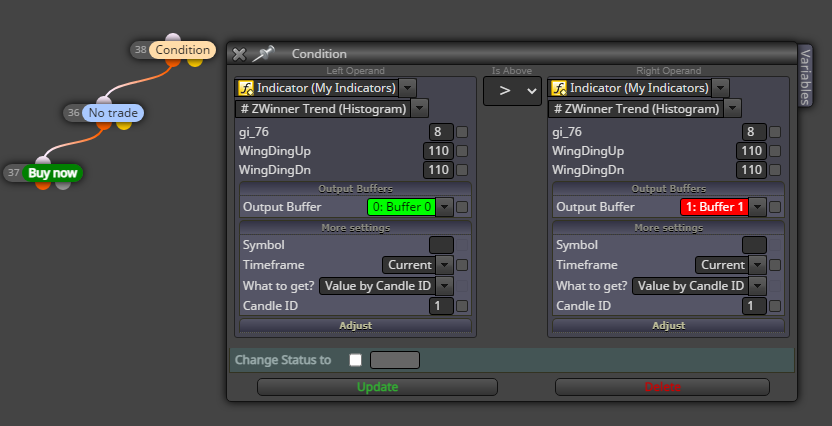Viewport: 832px width, 426px height.
Task: Close the Condition panel with X icon
Action: pyautogui.click(x=239, y=54)
